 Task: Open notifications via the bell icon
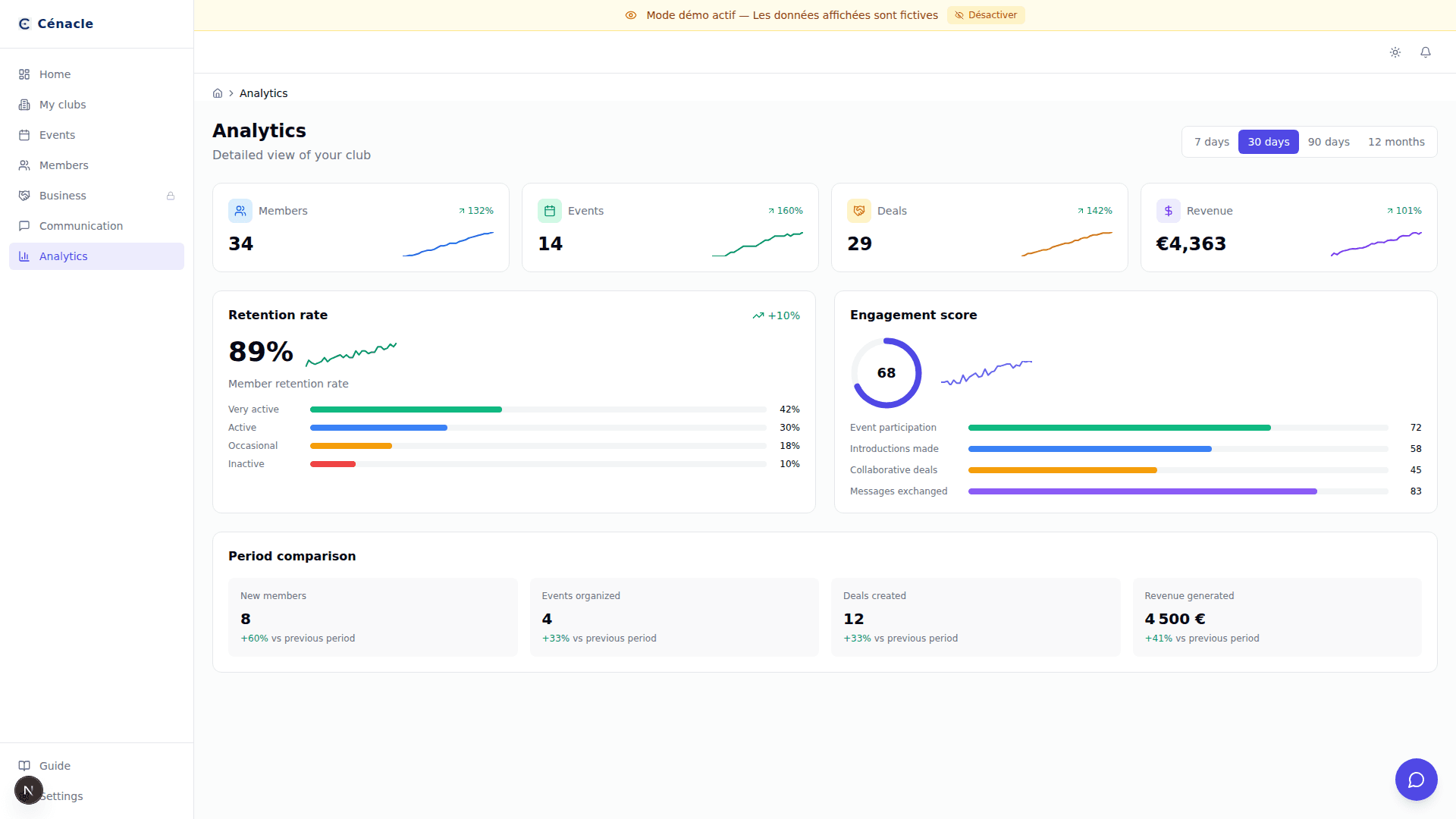[1426, 52]
